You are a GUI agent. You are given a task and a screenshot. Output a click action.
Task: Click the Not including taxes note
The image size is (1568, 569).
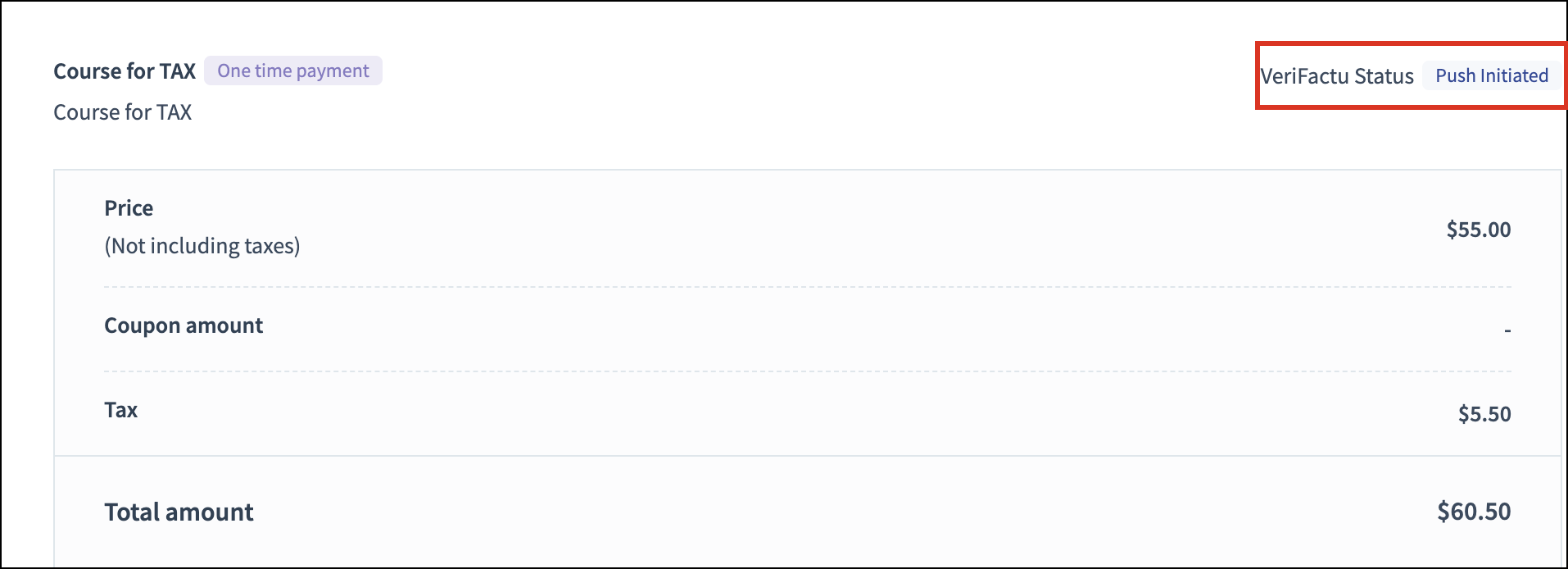tap(202, 246)
